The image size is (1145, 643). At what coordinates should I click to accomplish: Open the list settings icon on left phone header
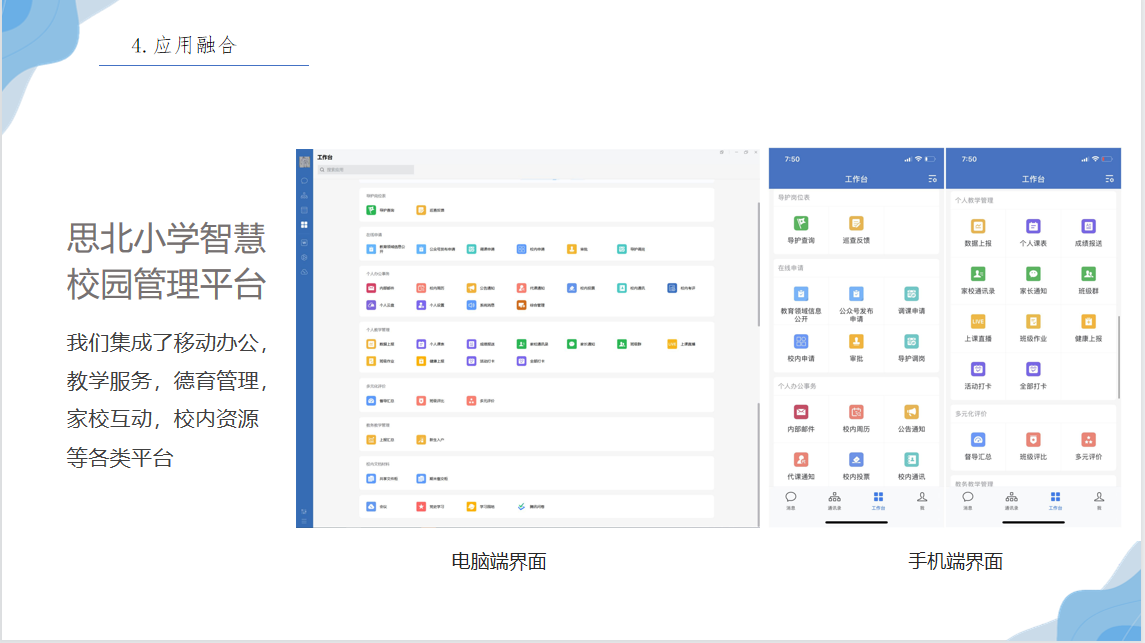click(932, 179)
